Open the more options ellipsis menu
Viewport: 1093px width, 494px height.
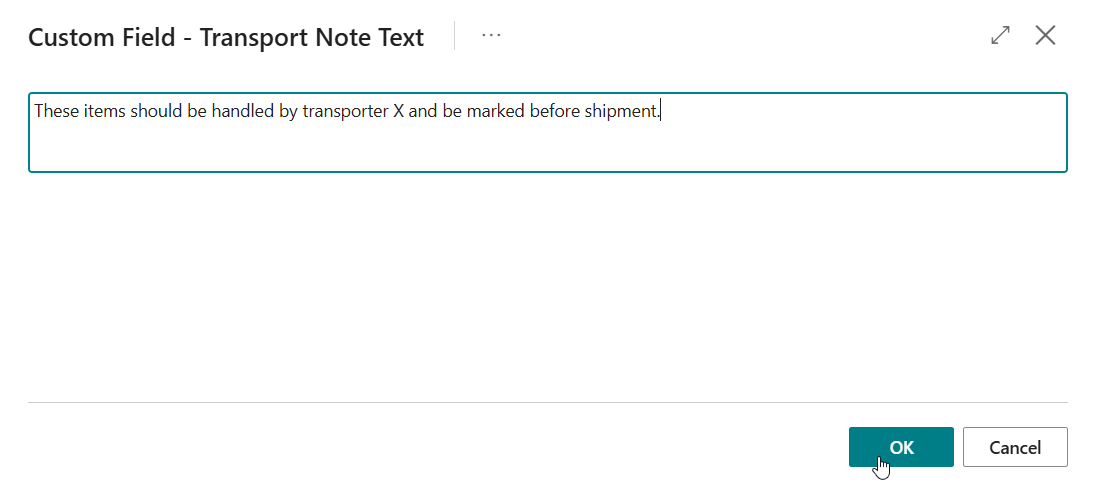491,36
